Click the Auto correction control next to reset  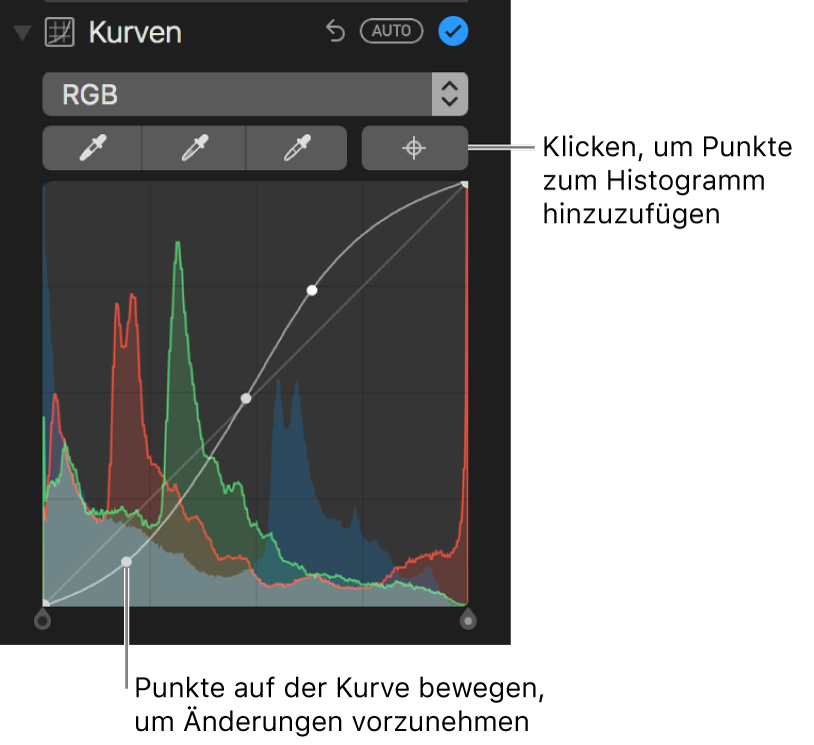coord(391,30)
